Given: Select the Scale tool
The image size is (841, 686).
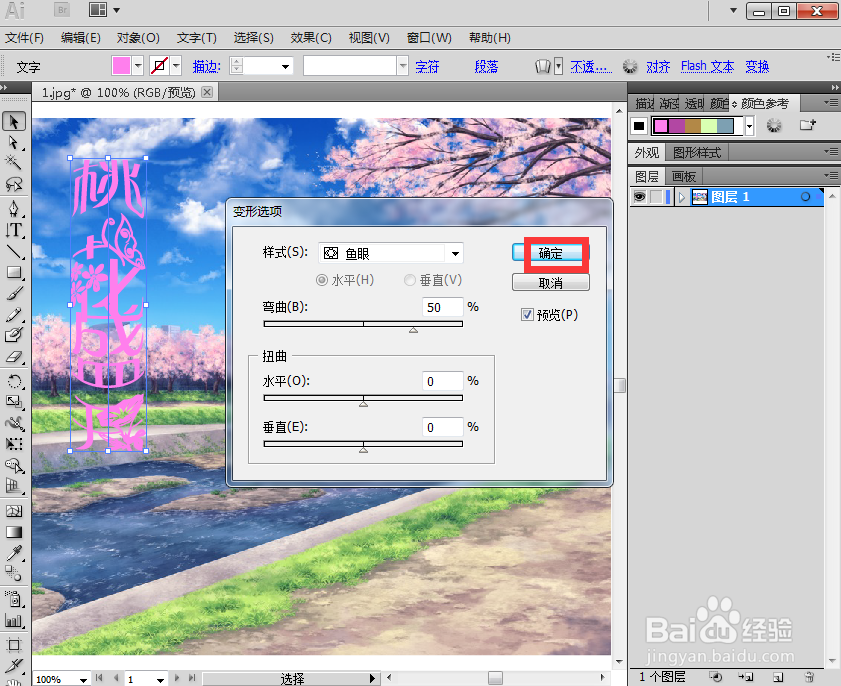Looking at the screenshot, I should click(14, 402).
